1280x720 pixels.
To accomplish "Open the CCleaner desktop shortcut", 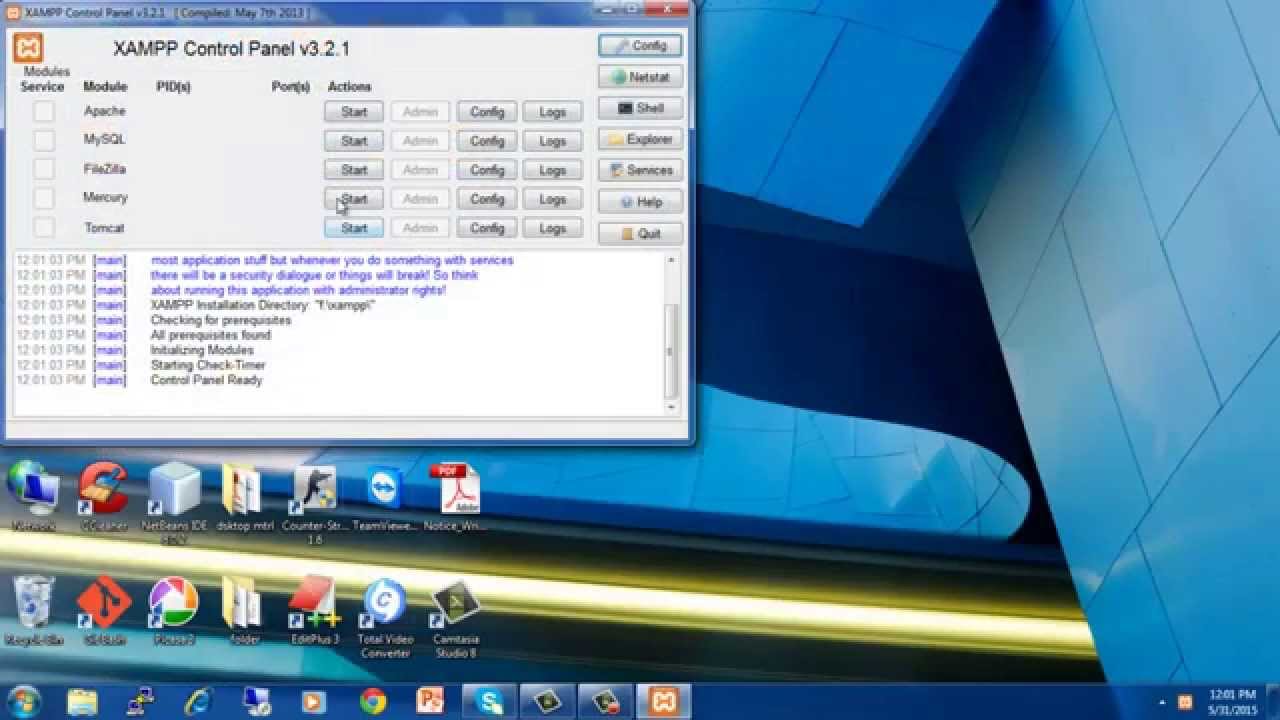I will coord(103,497).
